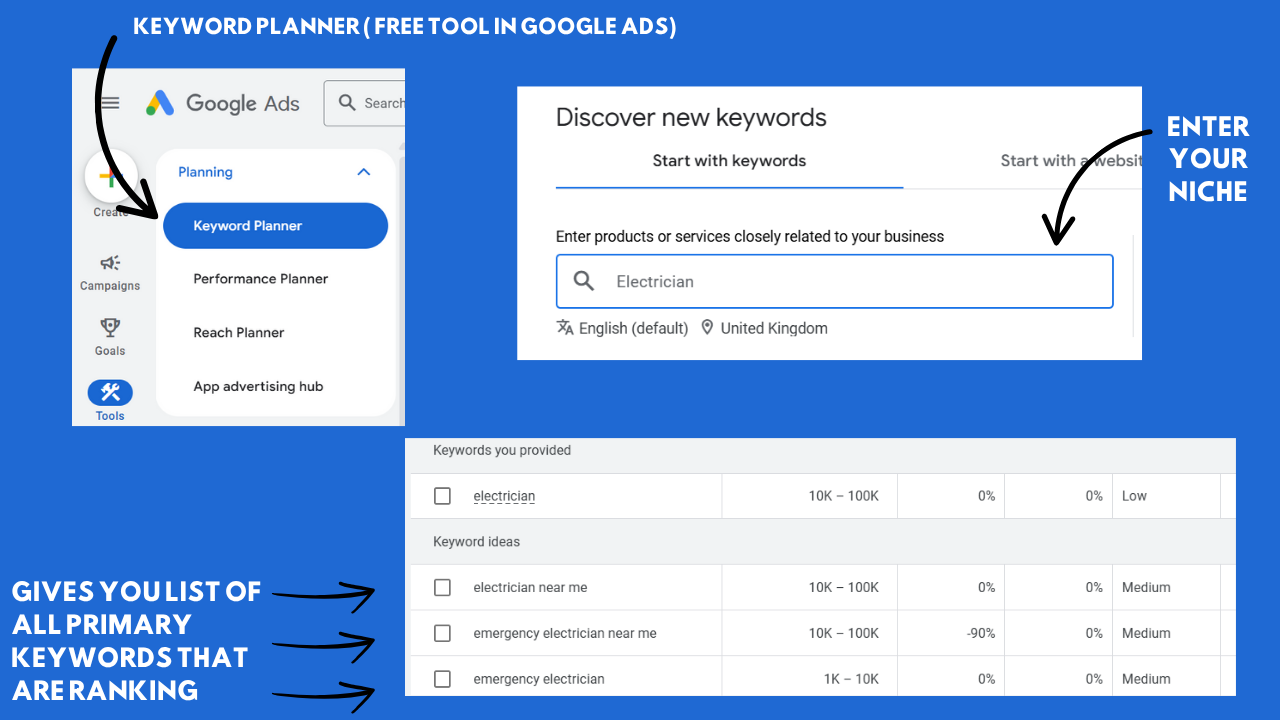
Task: Click 'Keywords you provided' header
Action: 502,450
